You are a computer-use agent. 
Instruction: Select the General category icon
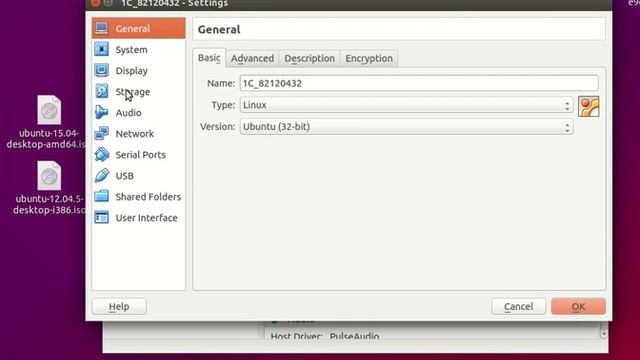(102, 28)
